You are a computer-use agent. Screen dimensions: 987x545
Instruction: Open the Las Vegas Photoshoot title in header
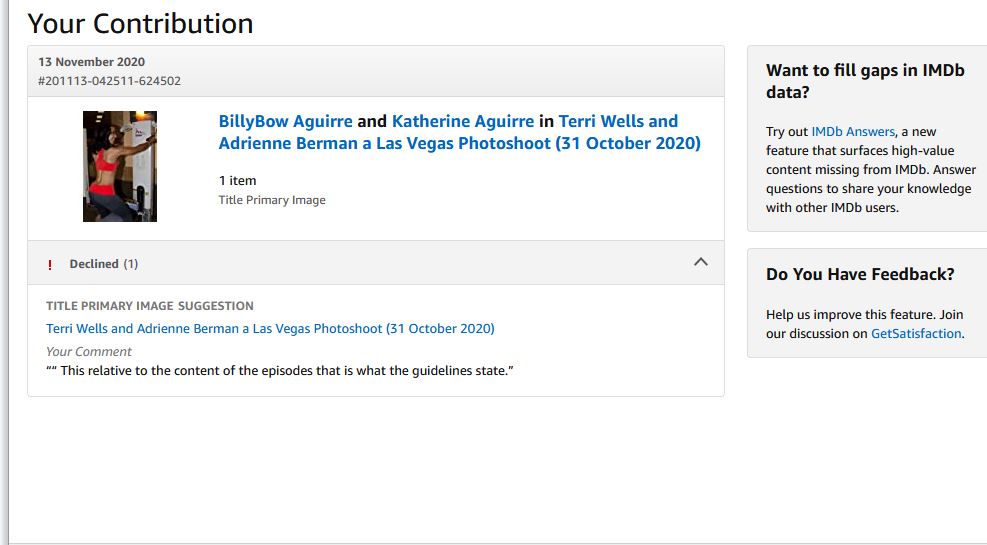click(459, 143)
